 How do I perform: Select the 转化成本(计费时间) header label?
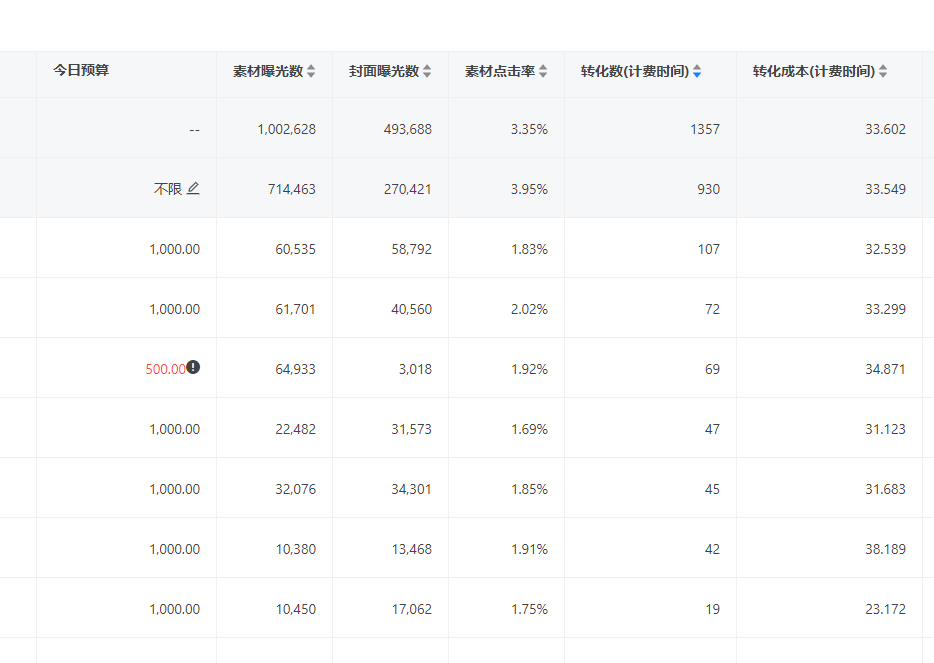coord(813,72)
